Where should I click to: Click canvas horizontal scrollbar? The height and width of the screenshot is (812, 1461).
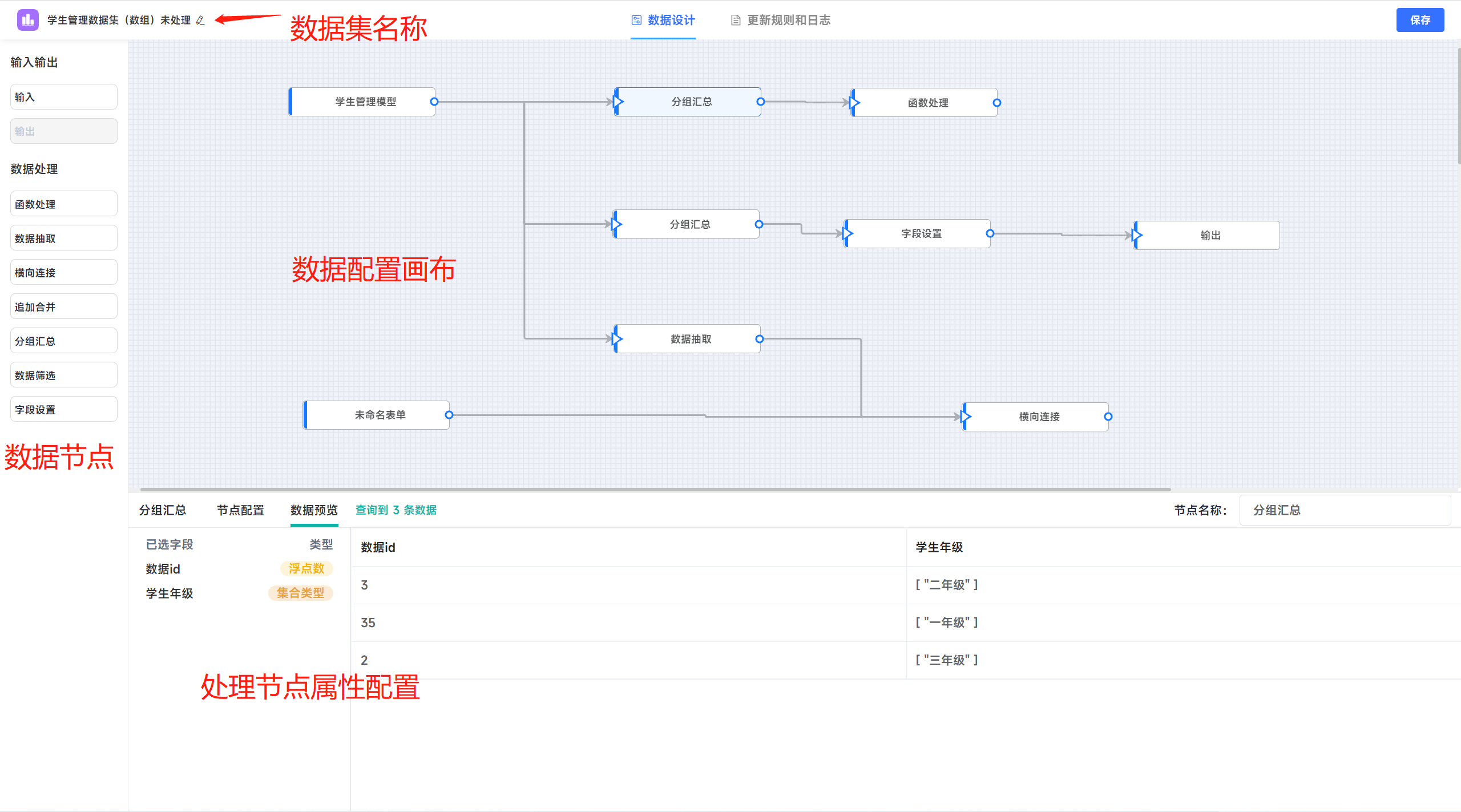coord(655,489)
